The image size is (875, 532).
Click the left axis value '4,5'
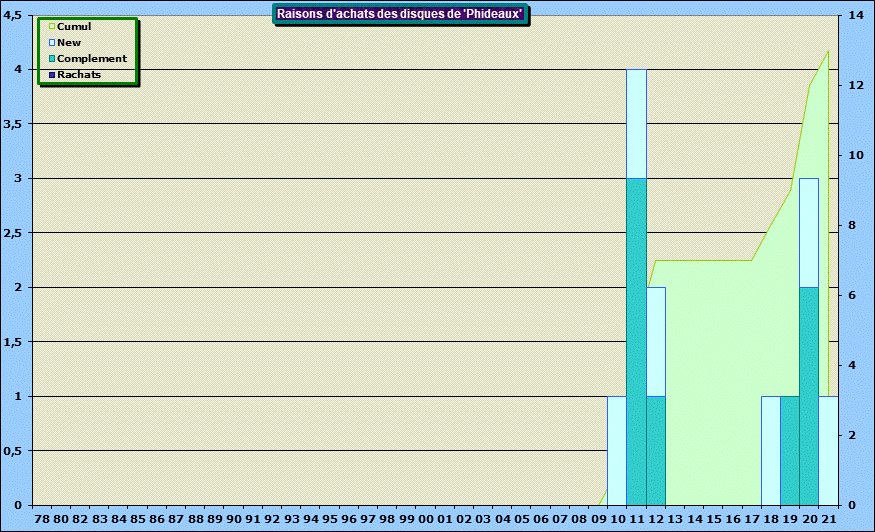[x=16, y=14]
